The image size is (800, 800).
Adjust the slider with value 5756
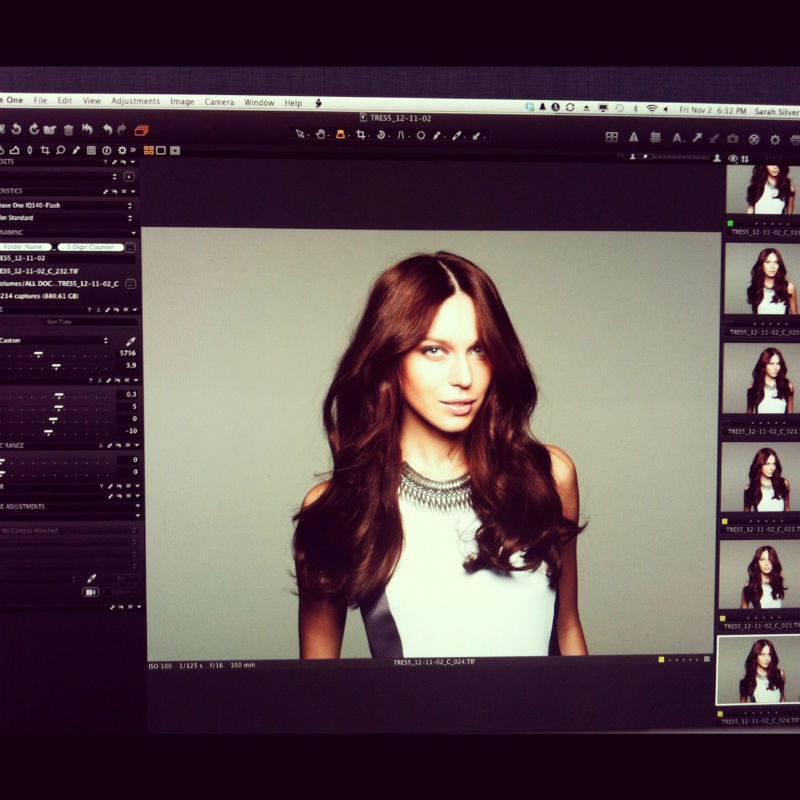[x=38, y=353]
